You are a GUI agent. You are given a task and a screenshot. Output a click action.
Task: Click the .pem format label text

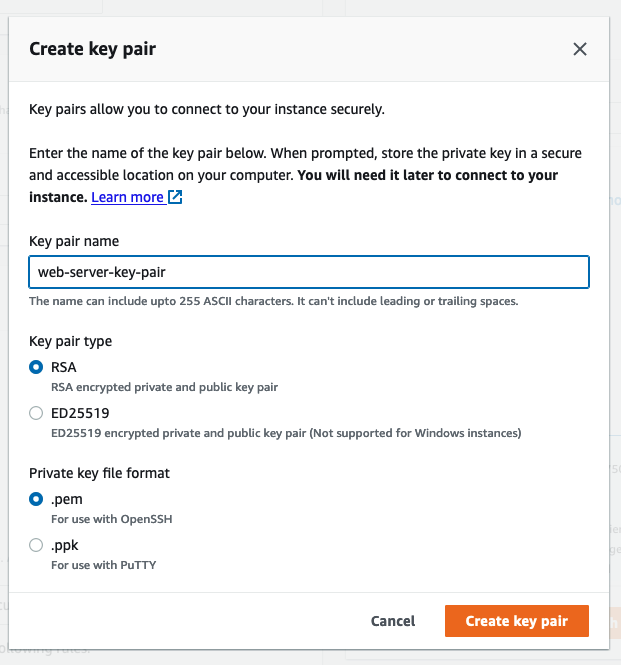tap(66, 499)
